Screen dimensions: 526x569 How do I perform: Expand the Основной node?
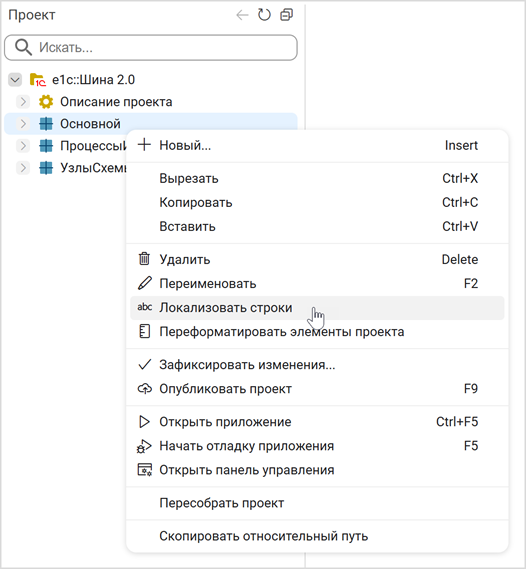click(23, 124)
